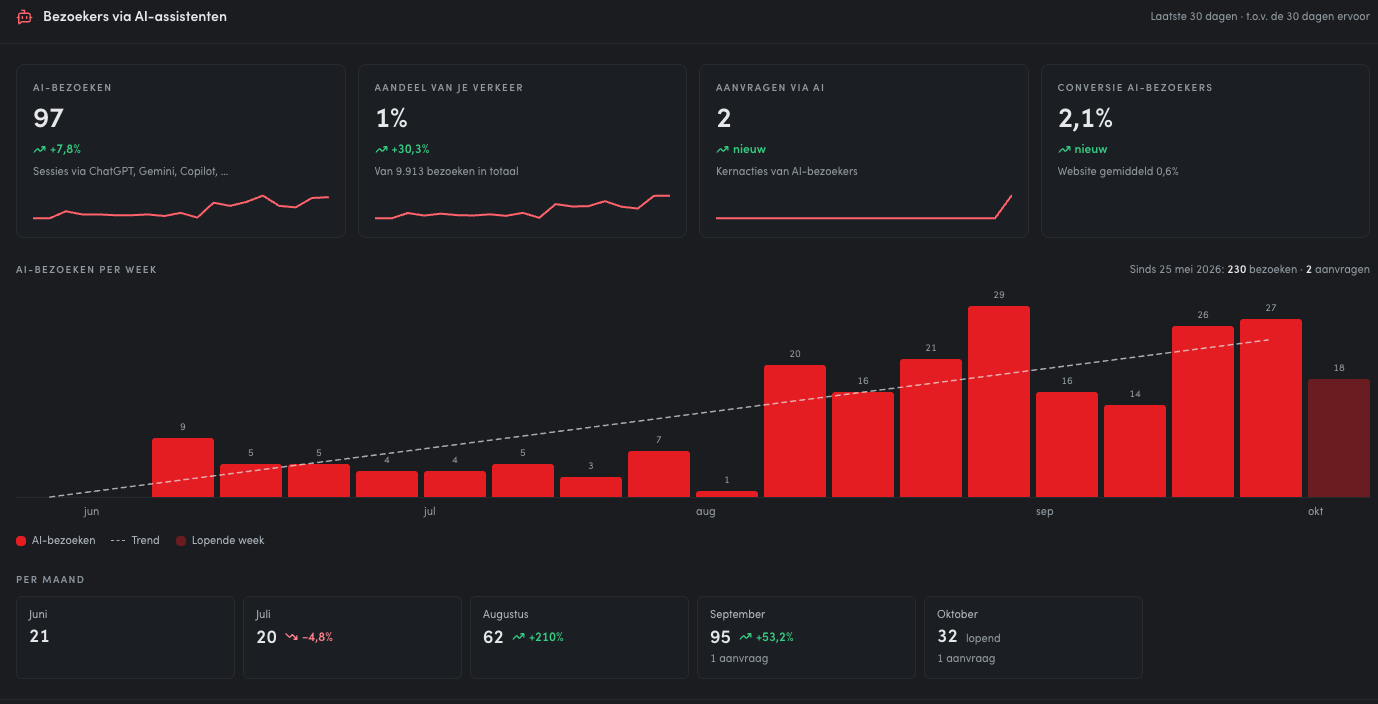Click the green trend arrow beside +7,8%
Image resolution: width=1378 pixels, height=704 pixels.
click(x=39, y=149)
